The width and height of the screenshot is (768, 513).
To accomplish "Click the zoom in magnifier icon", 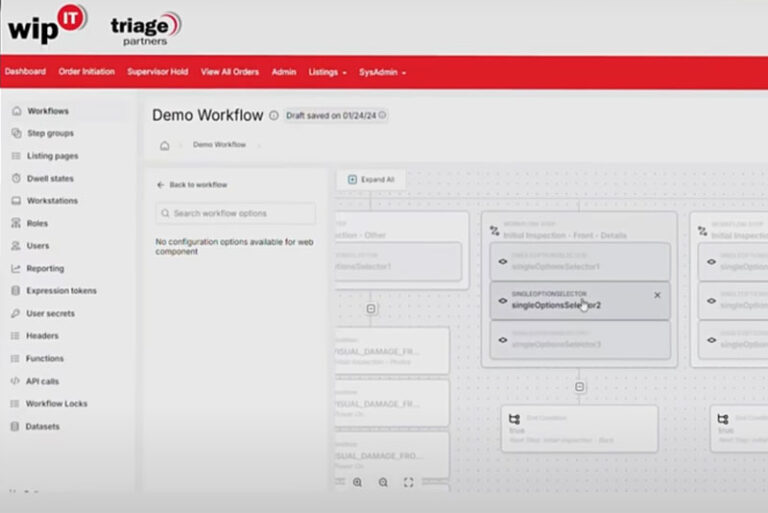I will 358,483.
